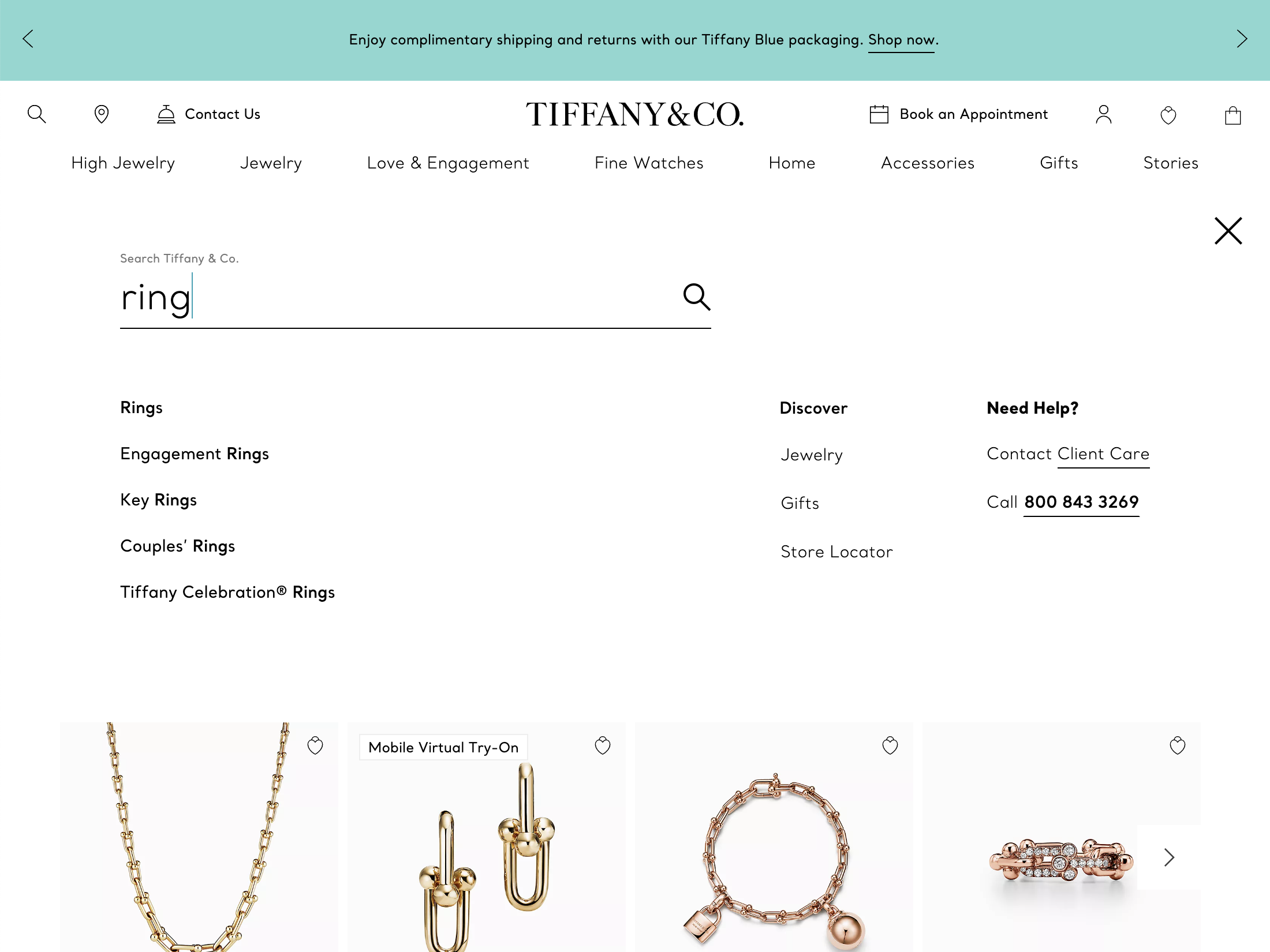Viewport: 1270px width, 952px height.
Task: Open the wishlist heart icon in header
Action: coord(1168,115)
